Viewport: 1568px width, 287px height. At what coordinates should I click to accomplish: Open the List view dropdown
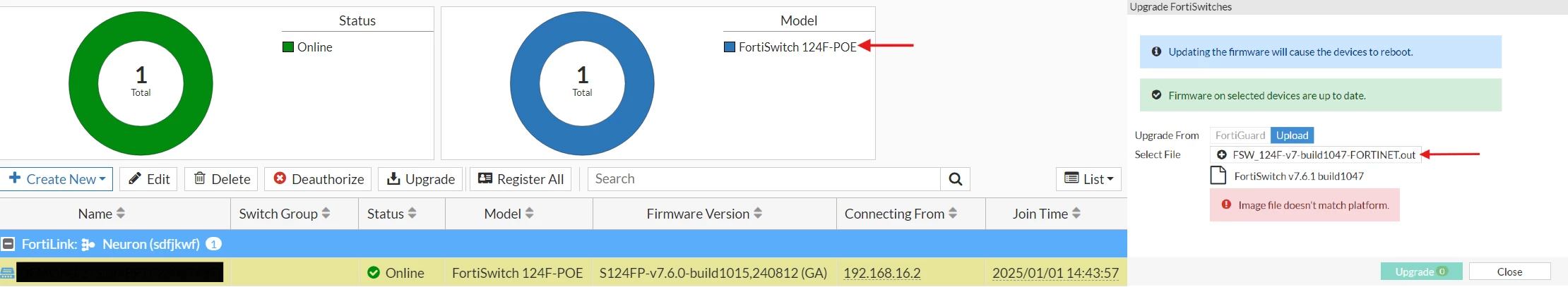(x=1088, y=179)
